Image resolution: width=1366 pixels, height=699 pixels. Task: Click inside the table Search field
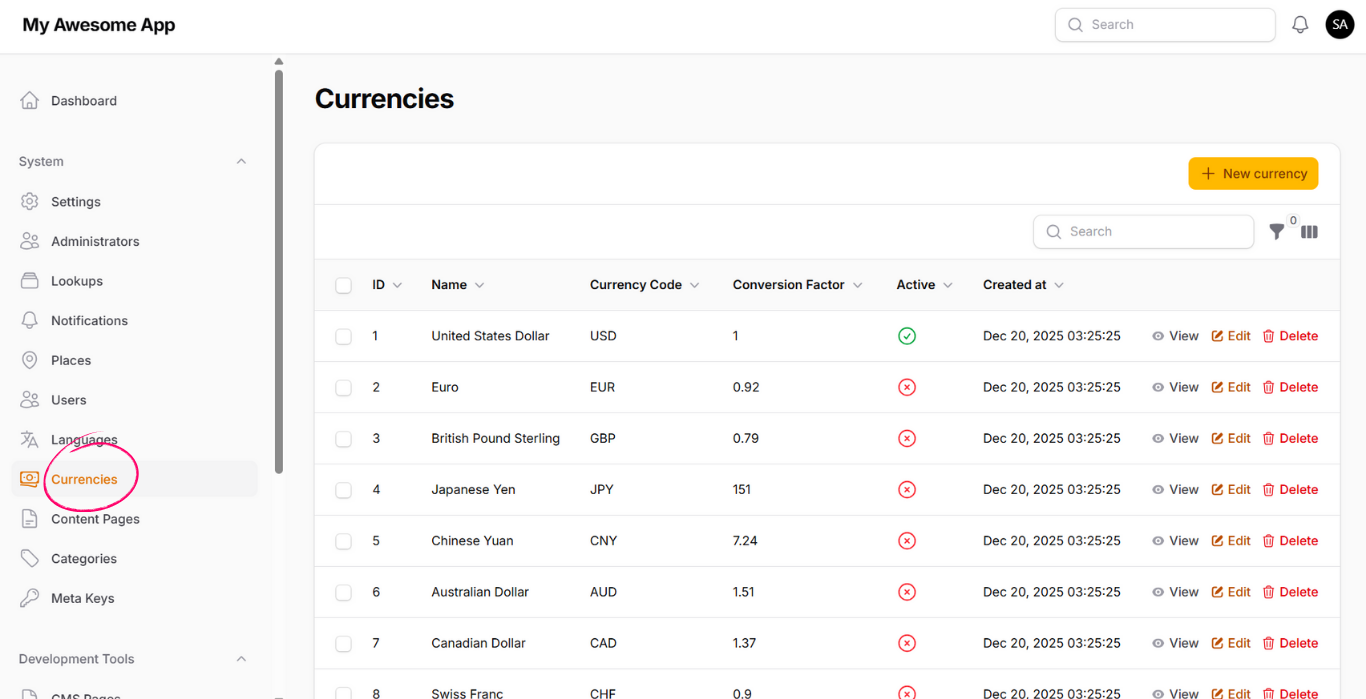tap(1143, 231)
